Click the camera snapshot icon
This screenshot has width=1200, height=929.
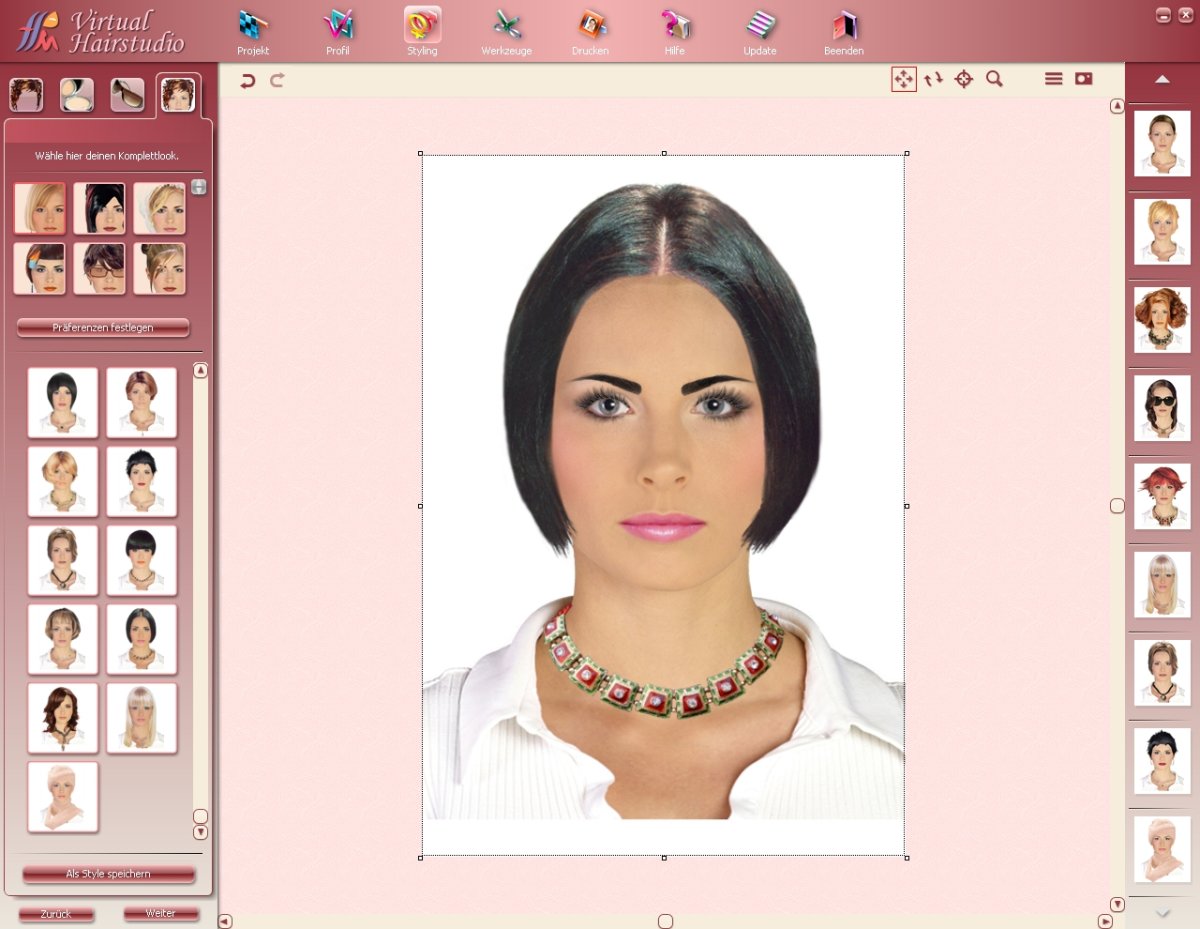coord(1083,79)
